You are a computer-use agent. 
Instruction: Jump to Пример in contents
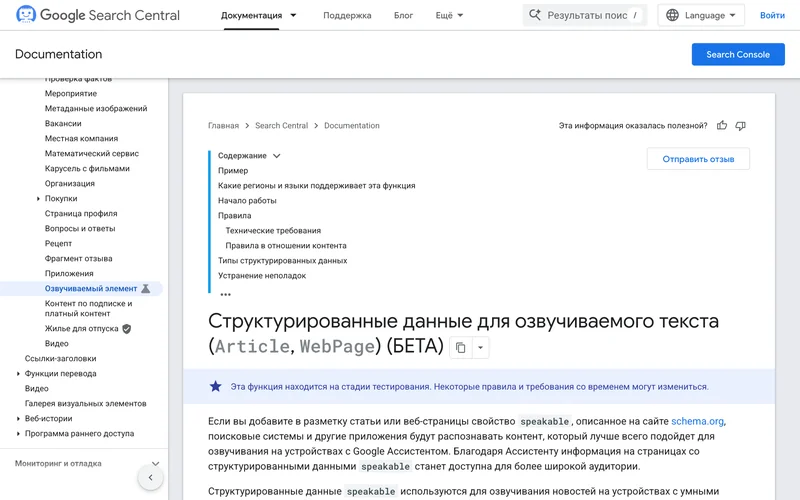(233, 170)
